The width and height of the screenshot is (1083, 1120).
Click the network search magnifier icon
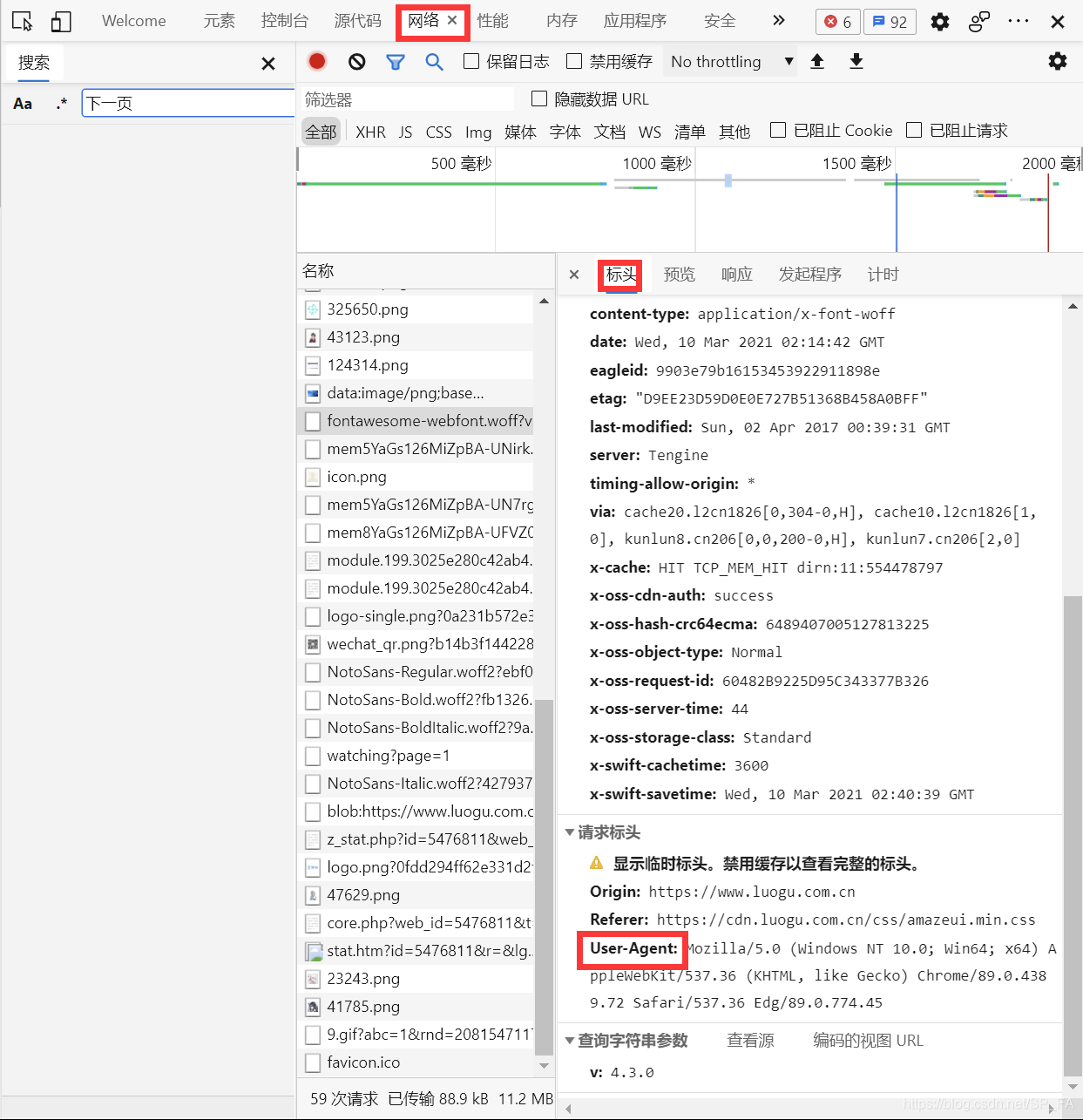click(435, 61)
